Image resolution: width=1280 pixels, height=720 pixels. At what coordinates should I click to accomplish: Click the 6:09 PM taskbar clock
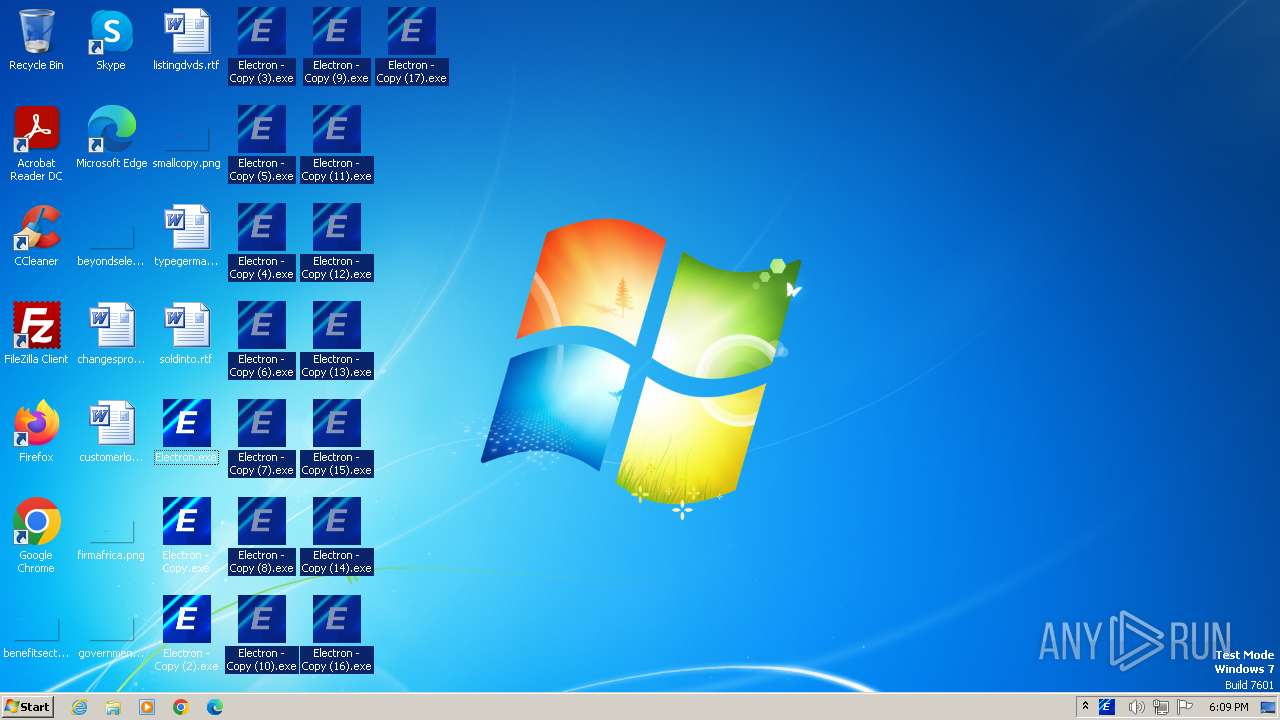[x=1228, y=707]
